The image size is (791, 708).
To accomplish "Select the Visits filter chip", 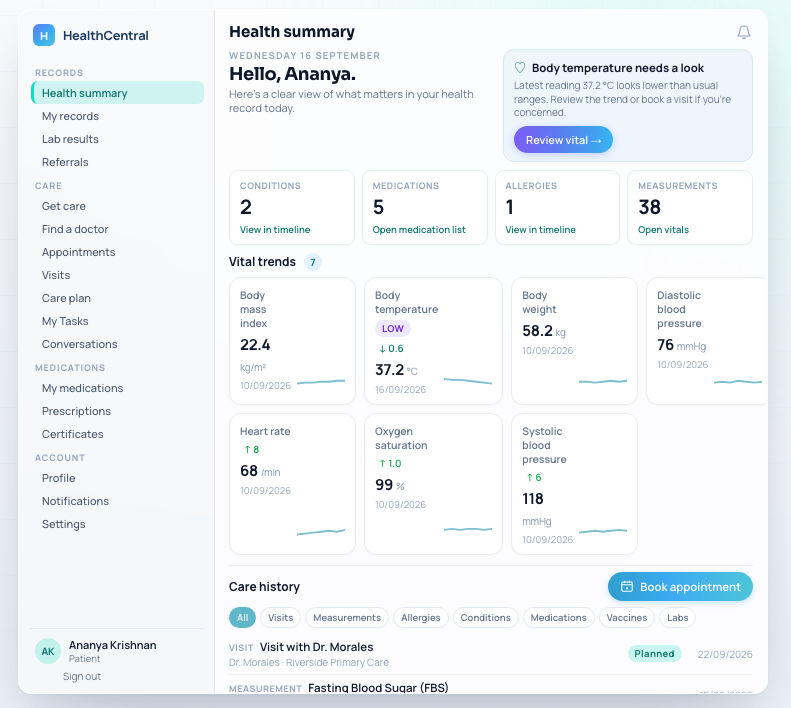I will pos(280,618).
